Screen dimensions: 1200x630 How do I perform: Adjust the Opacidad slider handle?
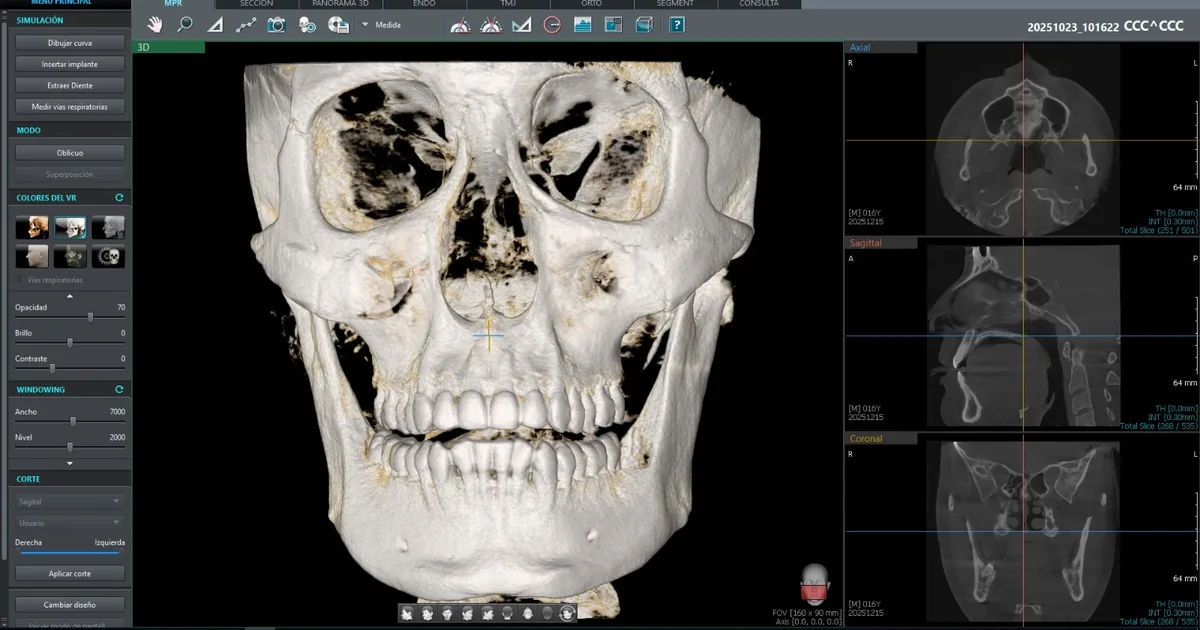(91, 317)
